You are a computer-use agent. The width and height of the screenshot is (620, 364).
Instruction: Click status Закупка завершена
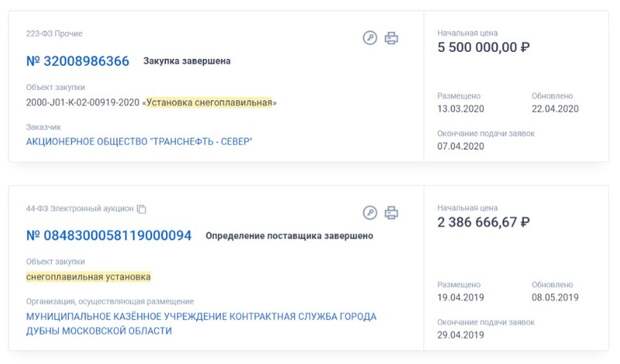(x=187, y=61)
